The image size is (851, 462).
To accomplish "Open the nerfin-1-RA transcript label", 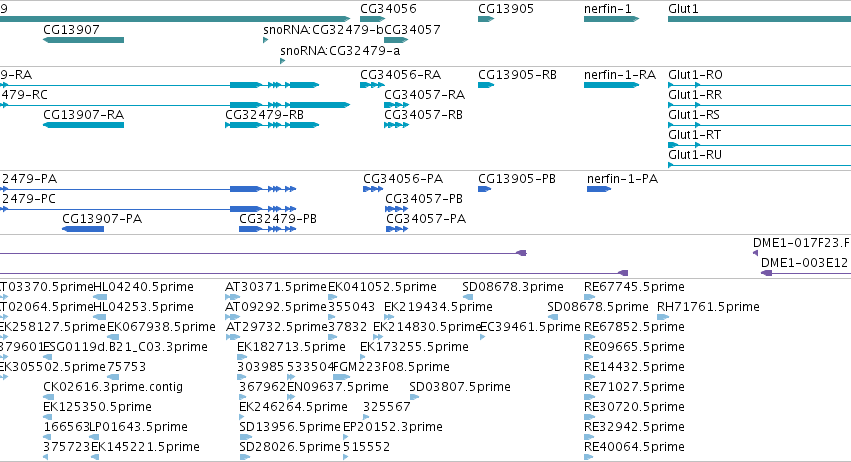I will pos(620,74).
